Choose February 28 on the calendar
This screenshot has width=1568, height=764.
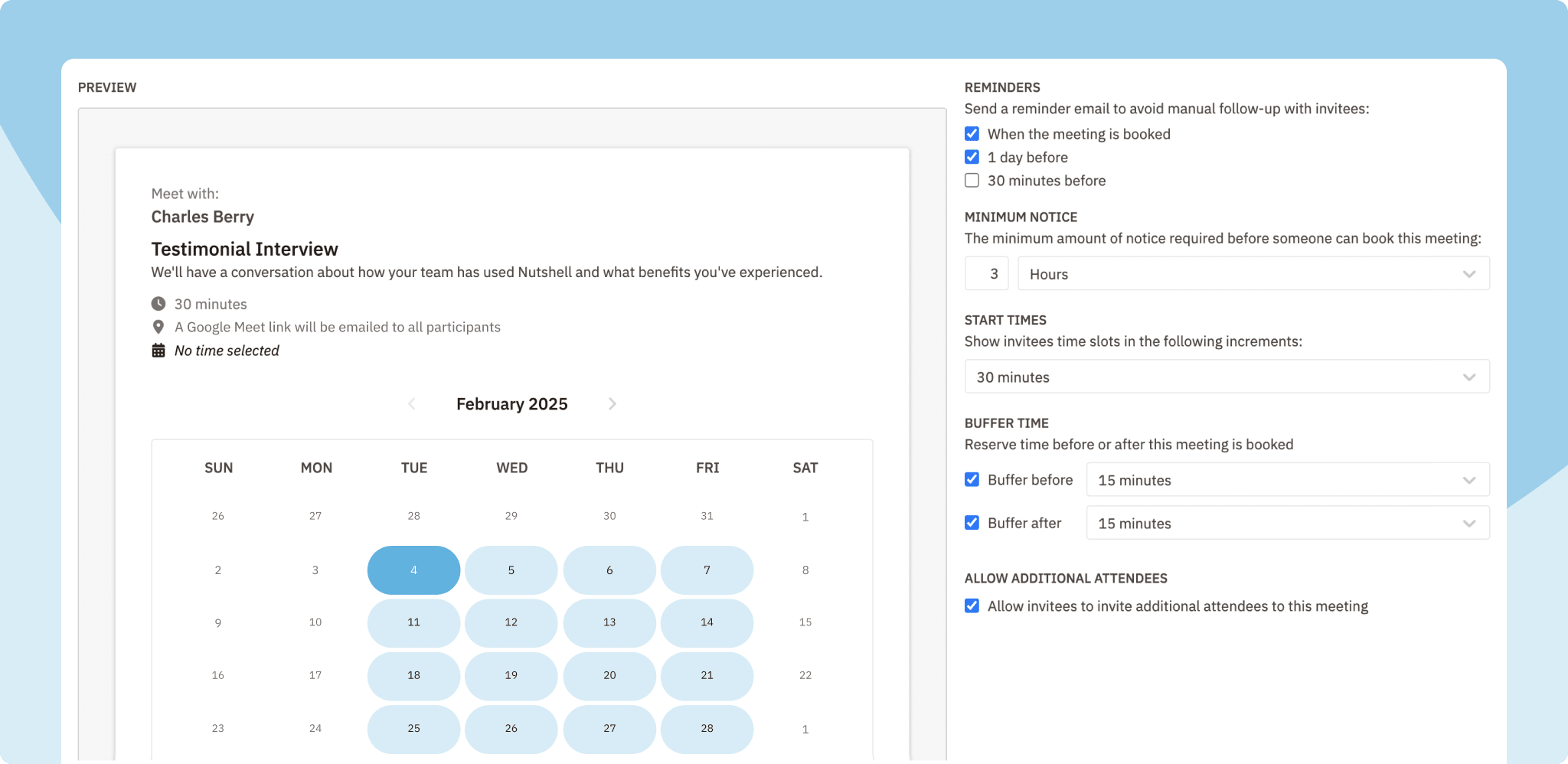click(707, 729)
